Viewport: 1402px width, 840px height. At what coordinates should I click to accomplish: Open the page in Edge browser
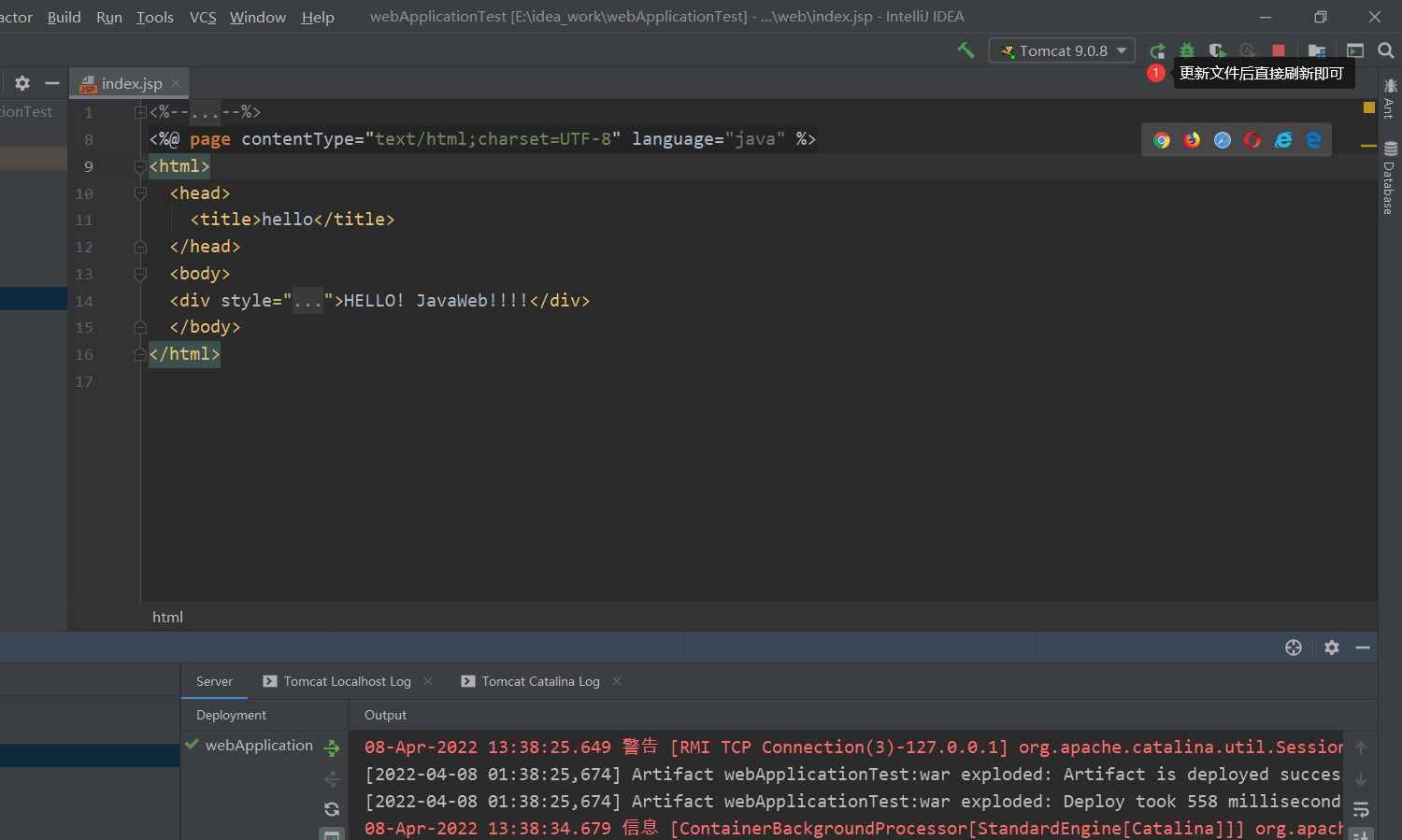[1313, 140]
